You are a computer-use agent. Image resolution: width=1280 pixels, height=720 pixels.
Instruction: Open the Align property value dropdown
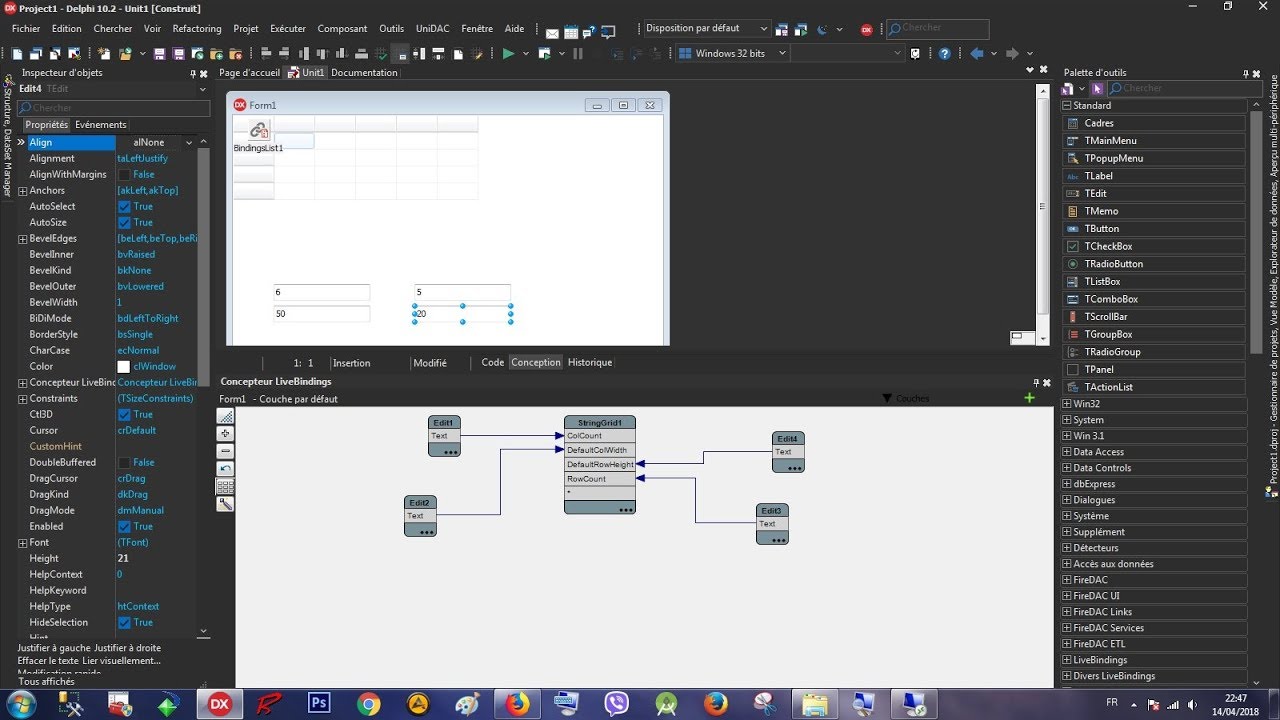click(188, 143)
